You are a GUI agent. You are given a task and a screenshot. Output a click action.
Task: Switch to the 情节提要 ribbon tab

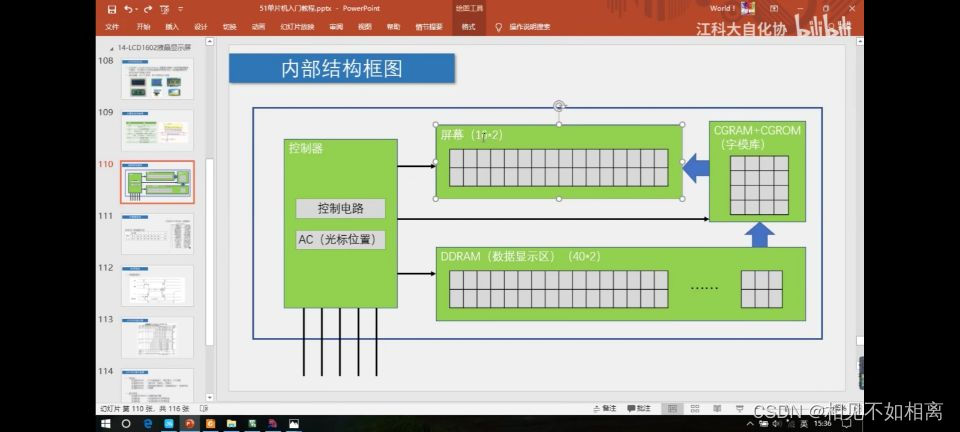429,27
